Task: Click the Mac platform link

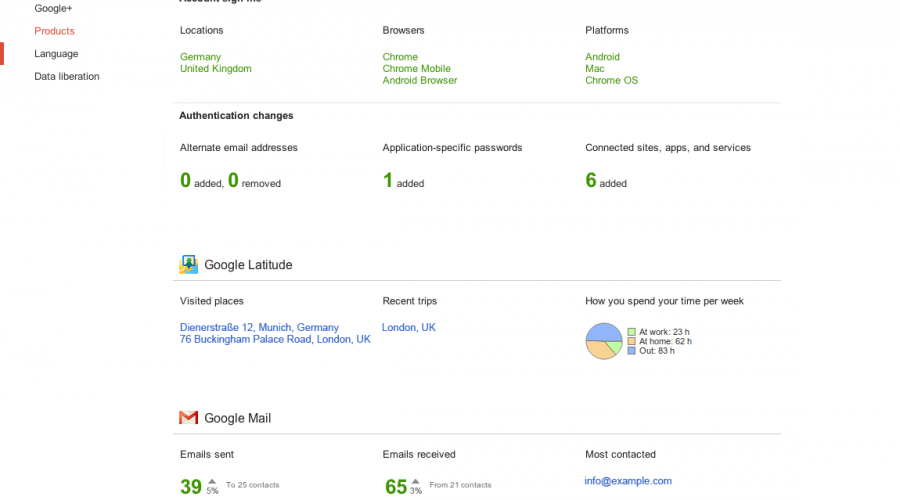Action: pos(595,68)
